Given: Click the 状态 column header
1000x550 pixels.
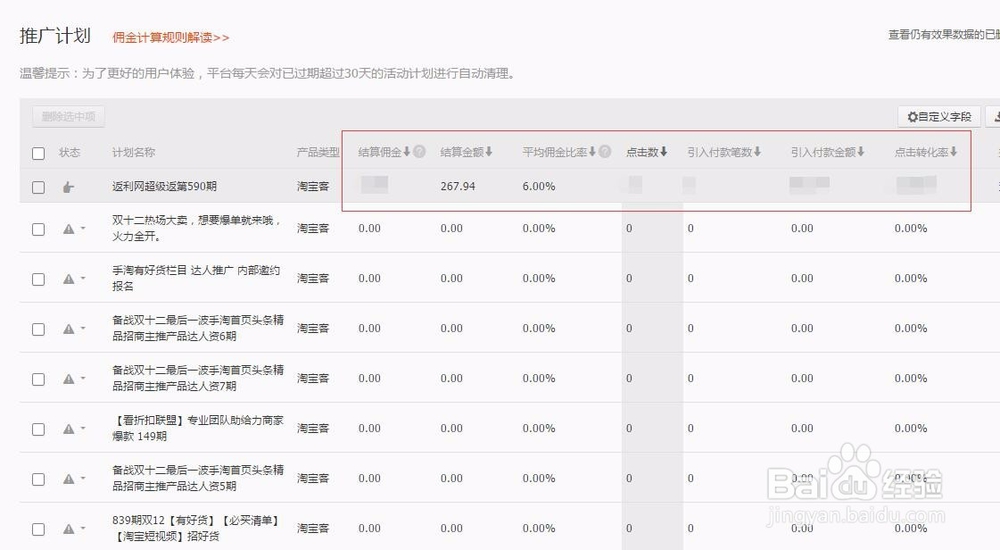Looking at the screenshot, I should [70, 152].
